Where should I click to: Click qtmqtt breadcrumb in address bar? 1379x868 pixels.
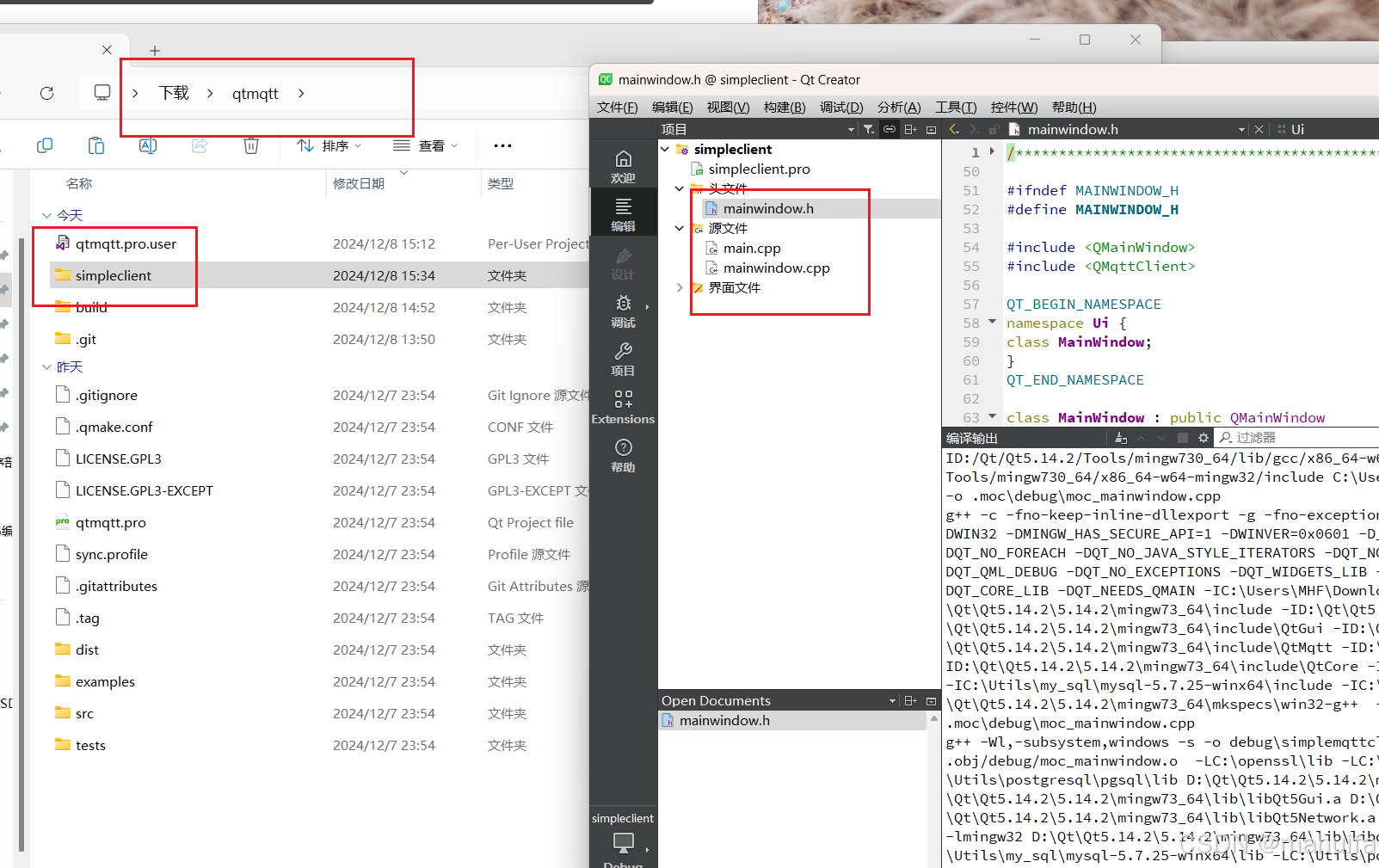(x=255, y=93)
